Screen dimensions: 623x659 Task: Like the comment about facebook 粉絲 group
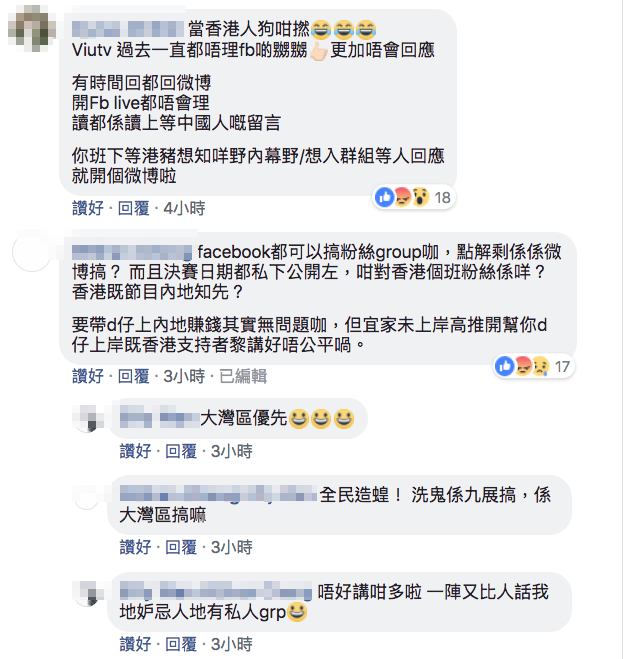click(88, 376)
